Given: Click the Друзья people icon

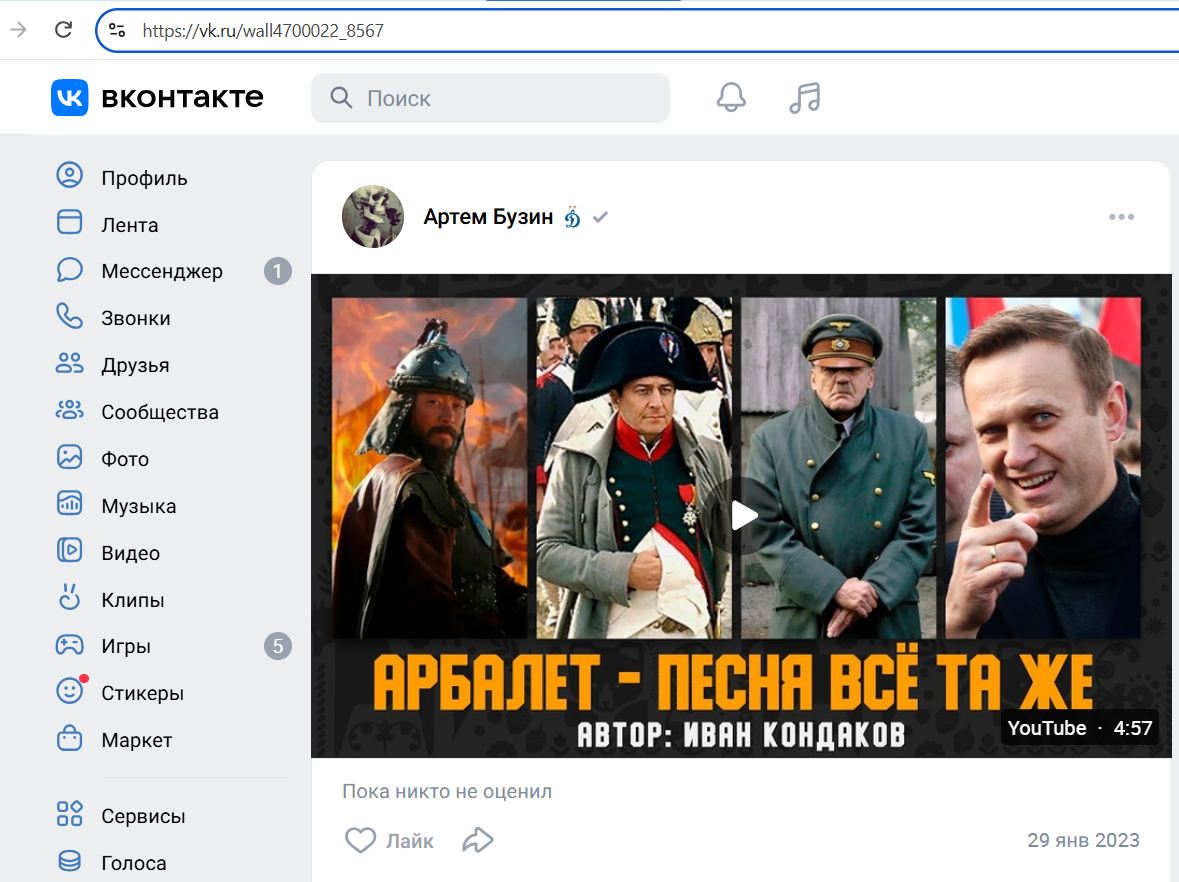Looking at the screenshot, I should coord(69,363).
